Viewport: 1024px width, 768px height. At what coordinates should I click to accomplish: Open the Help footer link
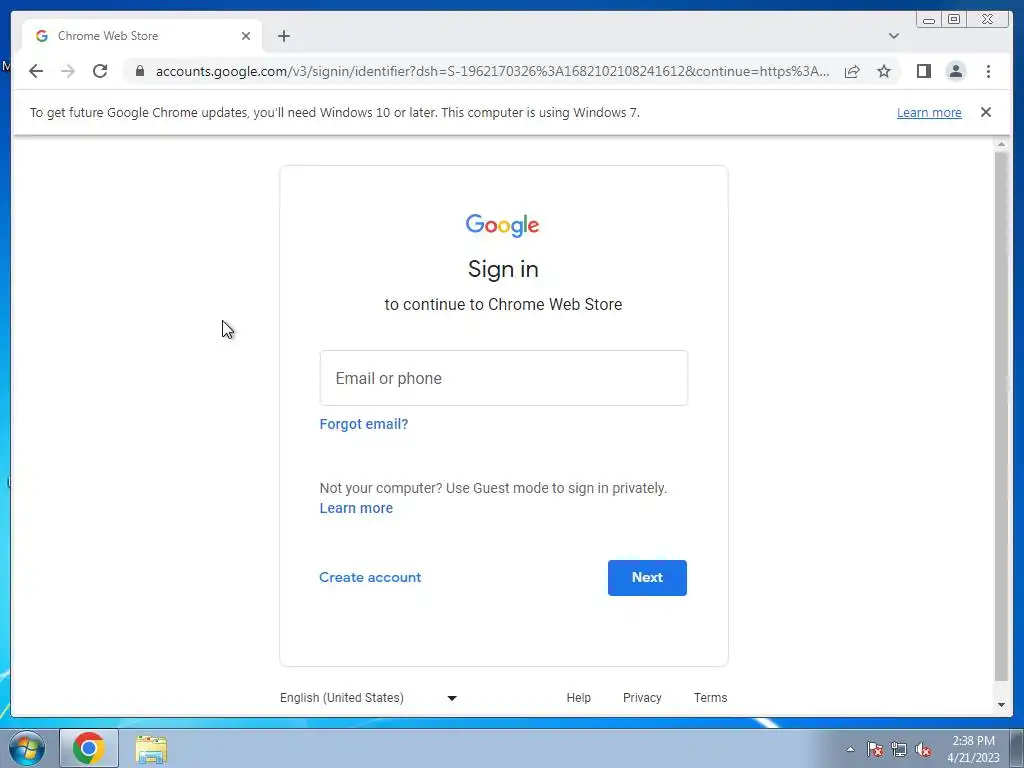pyautogui.click(x=579, y=697)
